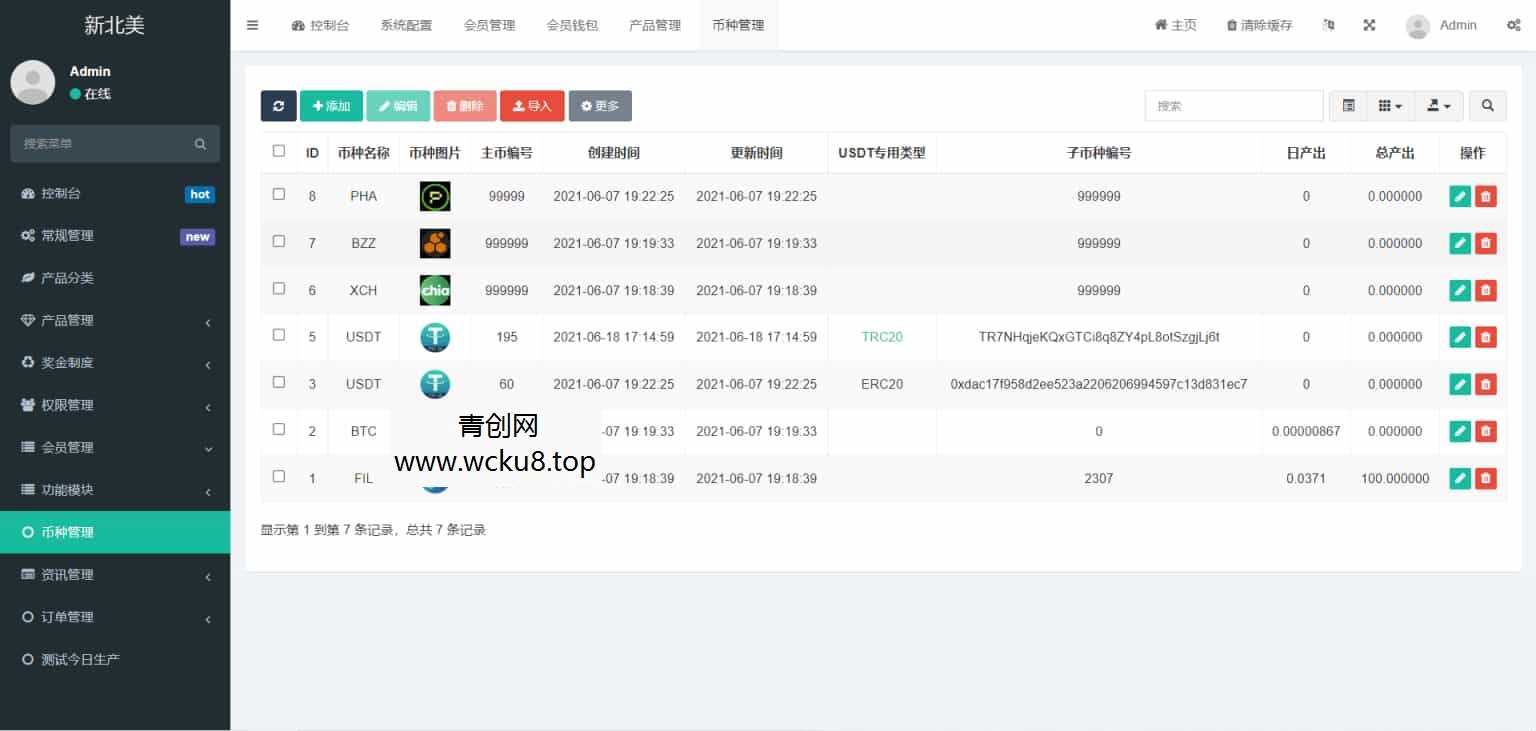The height and width of the screenshot is (731, 1536).
Task: Click inside the 搜索 search input field
Action: [x=1234, y=105]
